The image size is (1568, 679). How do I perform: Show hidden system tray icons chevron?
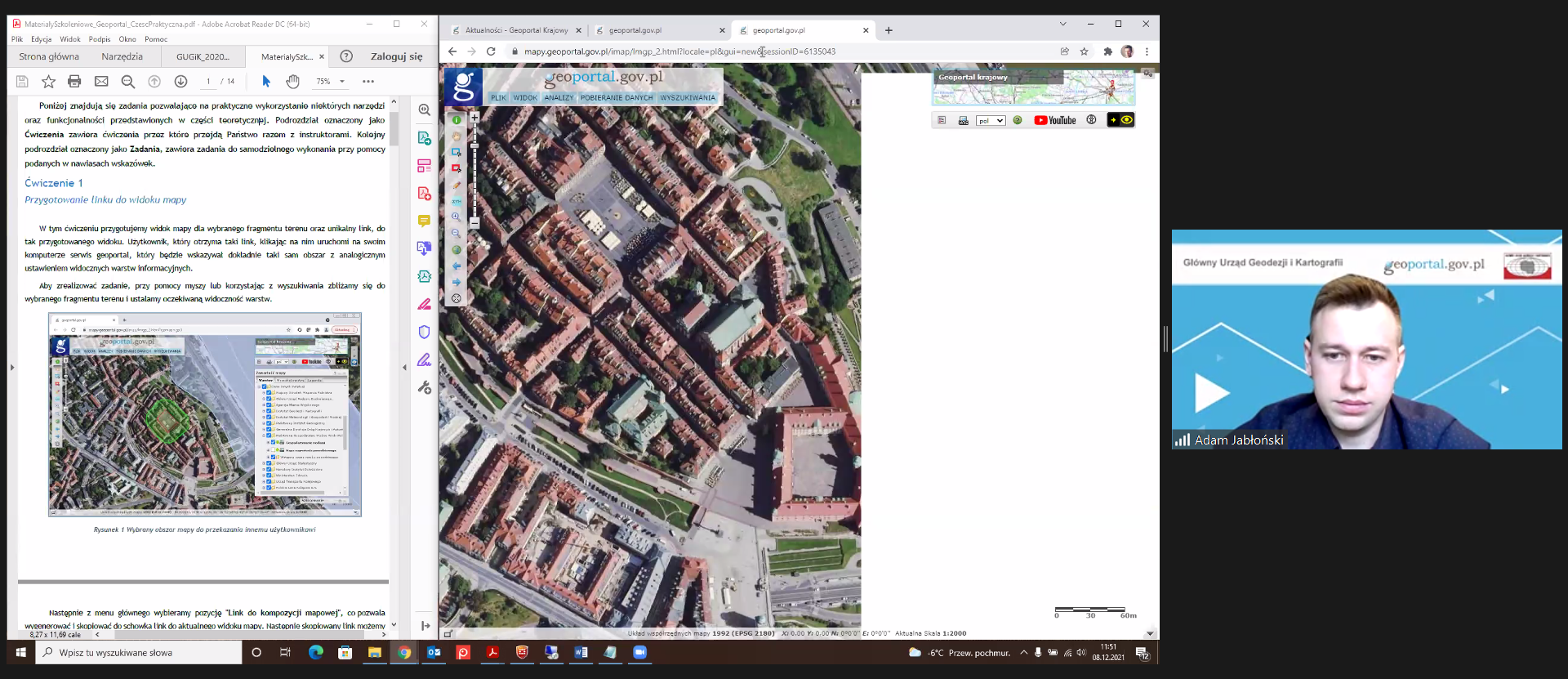coord(1023,653)
